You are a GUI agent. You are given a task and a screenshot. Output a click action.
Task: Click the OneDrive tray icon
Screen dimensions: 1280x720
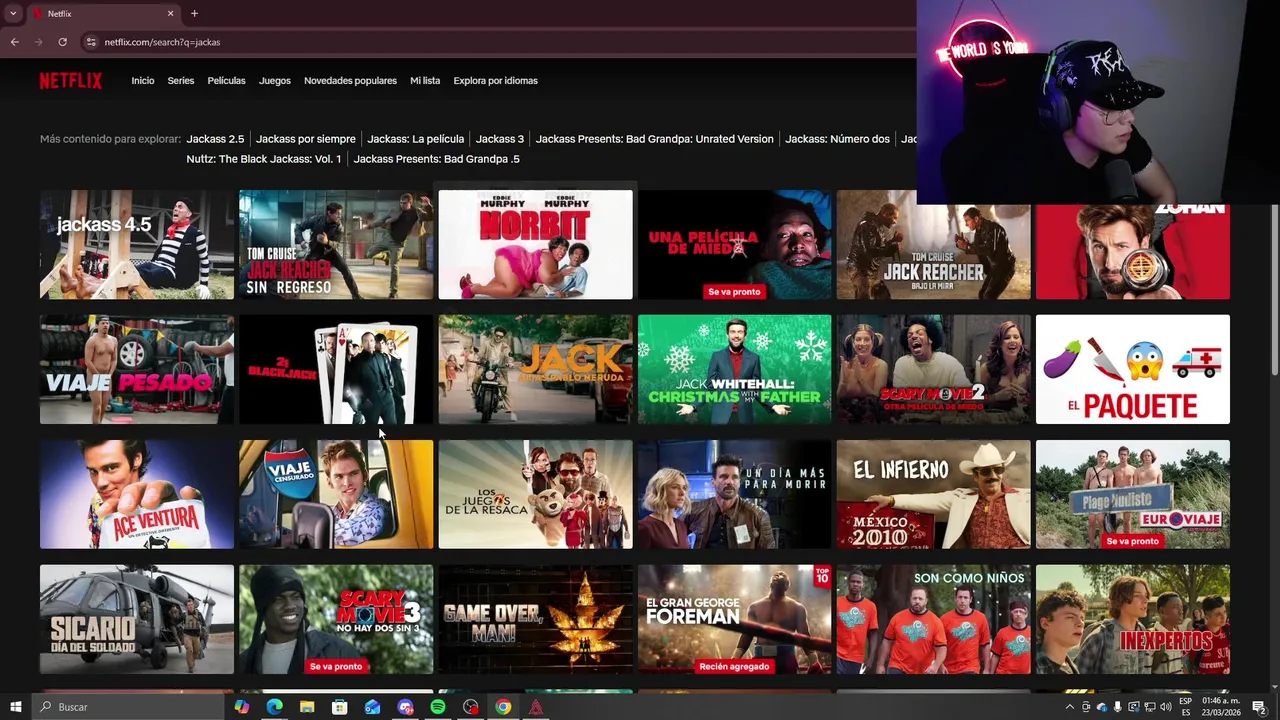[x=1102, y=707]
